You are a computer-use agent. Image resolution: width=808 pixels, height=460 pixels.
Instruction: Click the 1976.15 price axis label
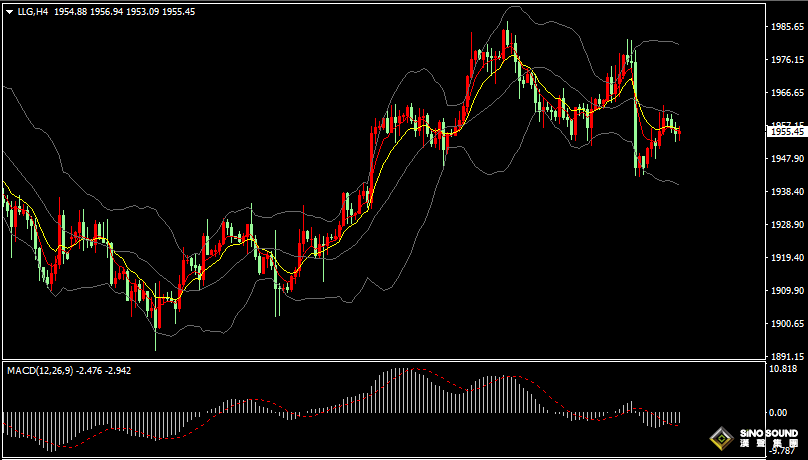(785, 60)
